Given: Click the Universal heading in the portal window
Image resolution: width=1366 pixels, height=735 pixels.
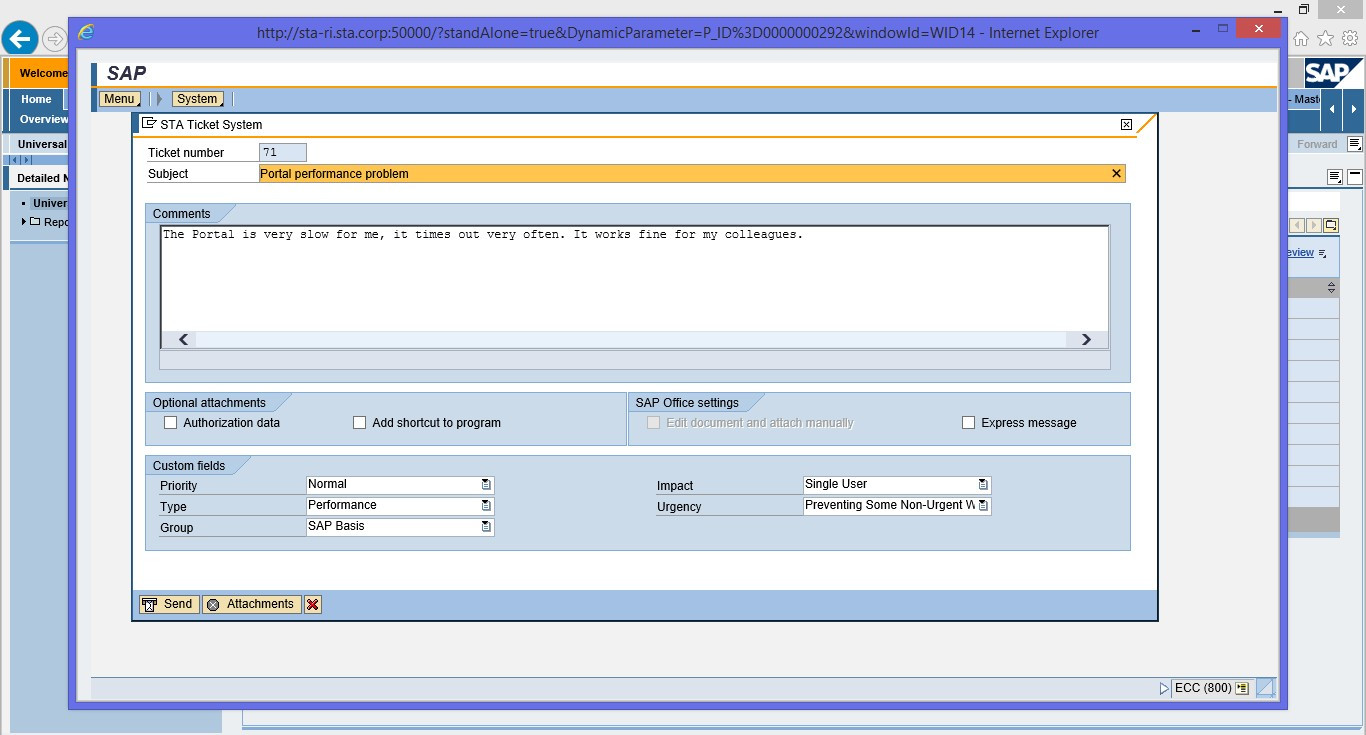Looking at the screenshot, I should [x=42, y=144].
